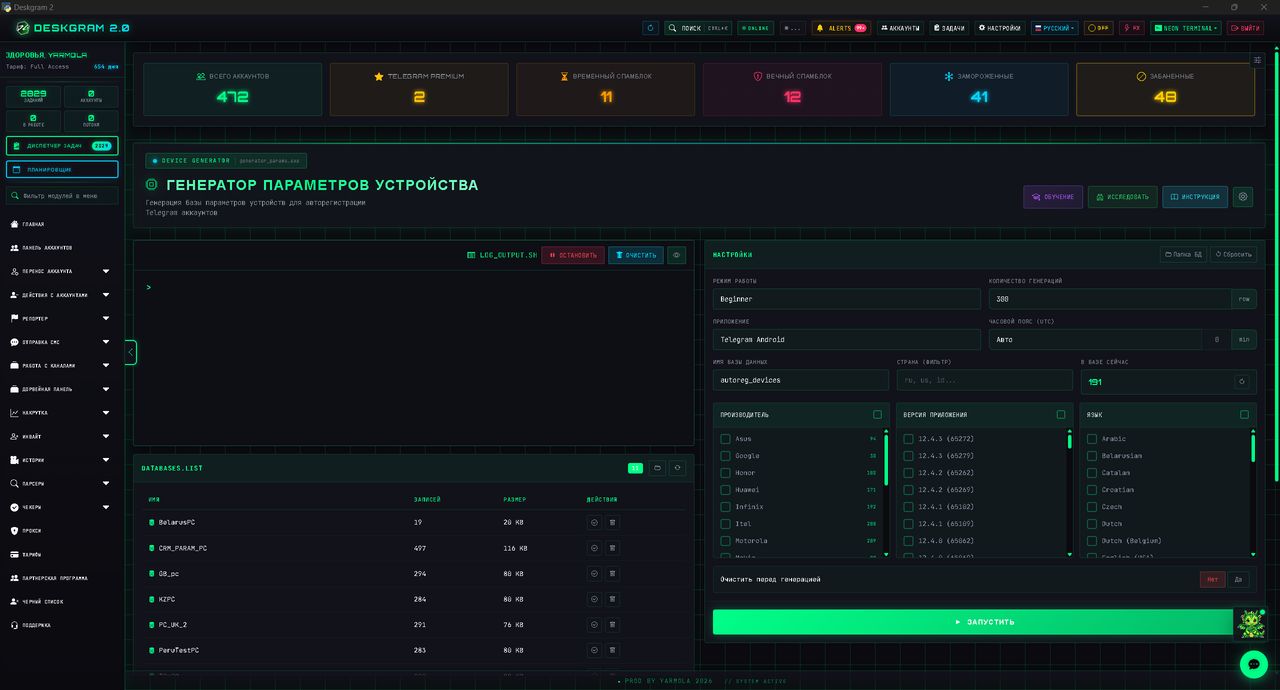
Task: Open Тарифы in the sidebar
Action: tap(62, 554)
